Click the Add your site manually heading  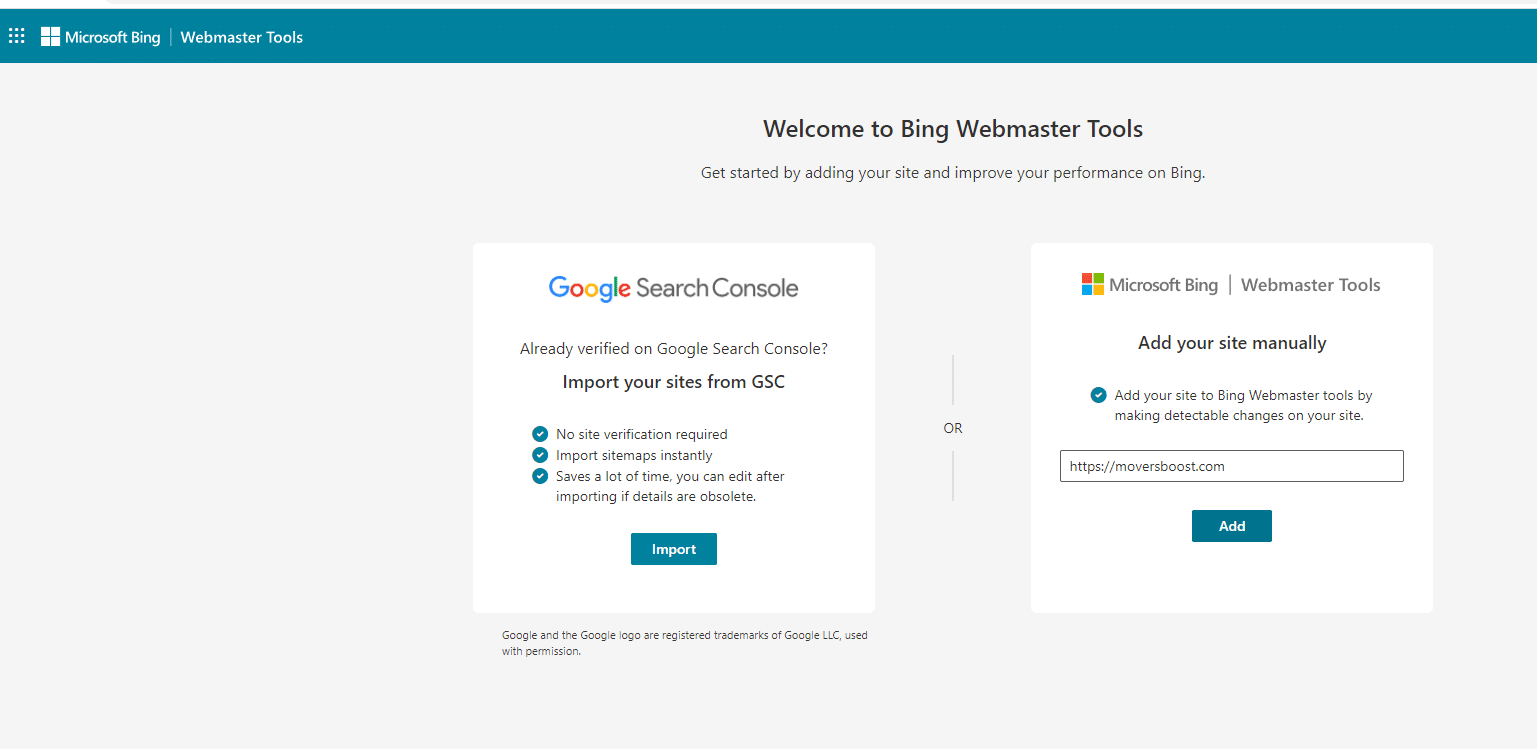(x=1232, y=343)
